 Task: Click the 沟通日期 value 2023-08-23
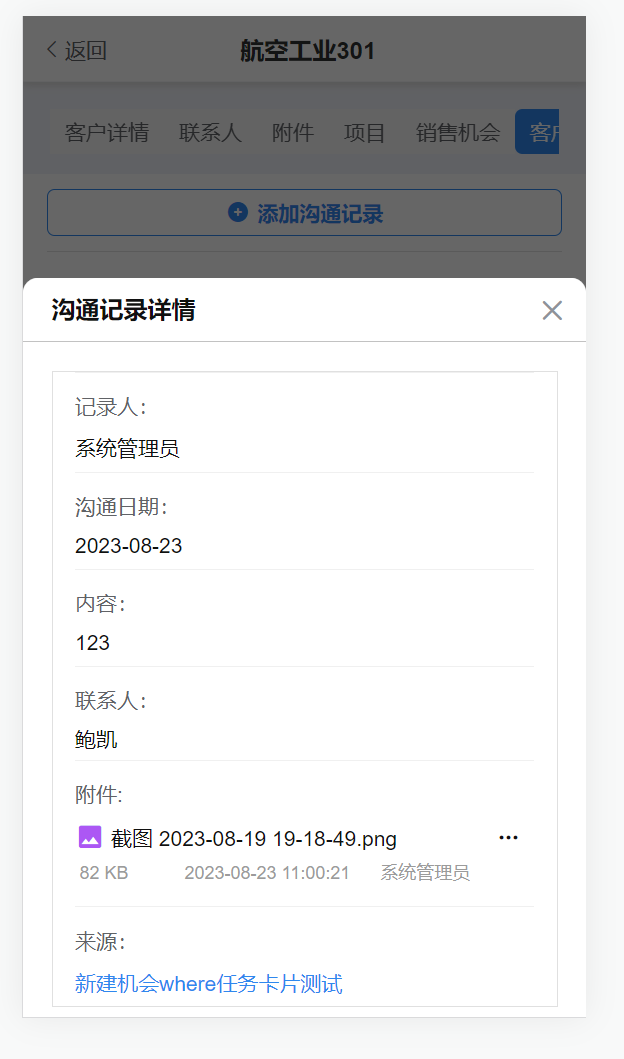coord(129,546)
